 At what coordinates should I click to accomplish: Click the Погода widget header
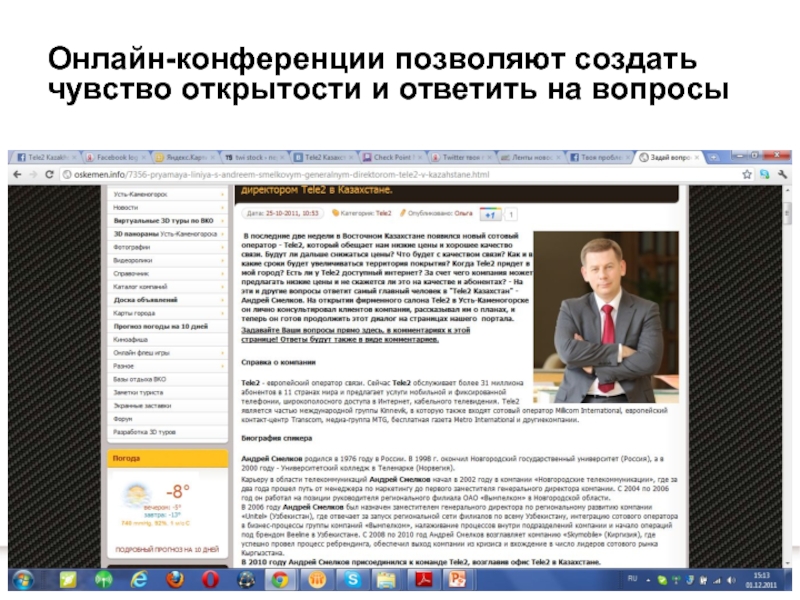(167, 458)
